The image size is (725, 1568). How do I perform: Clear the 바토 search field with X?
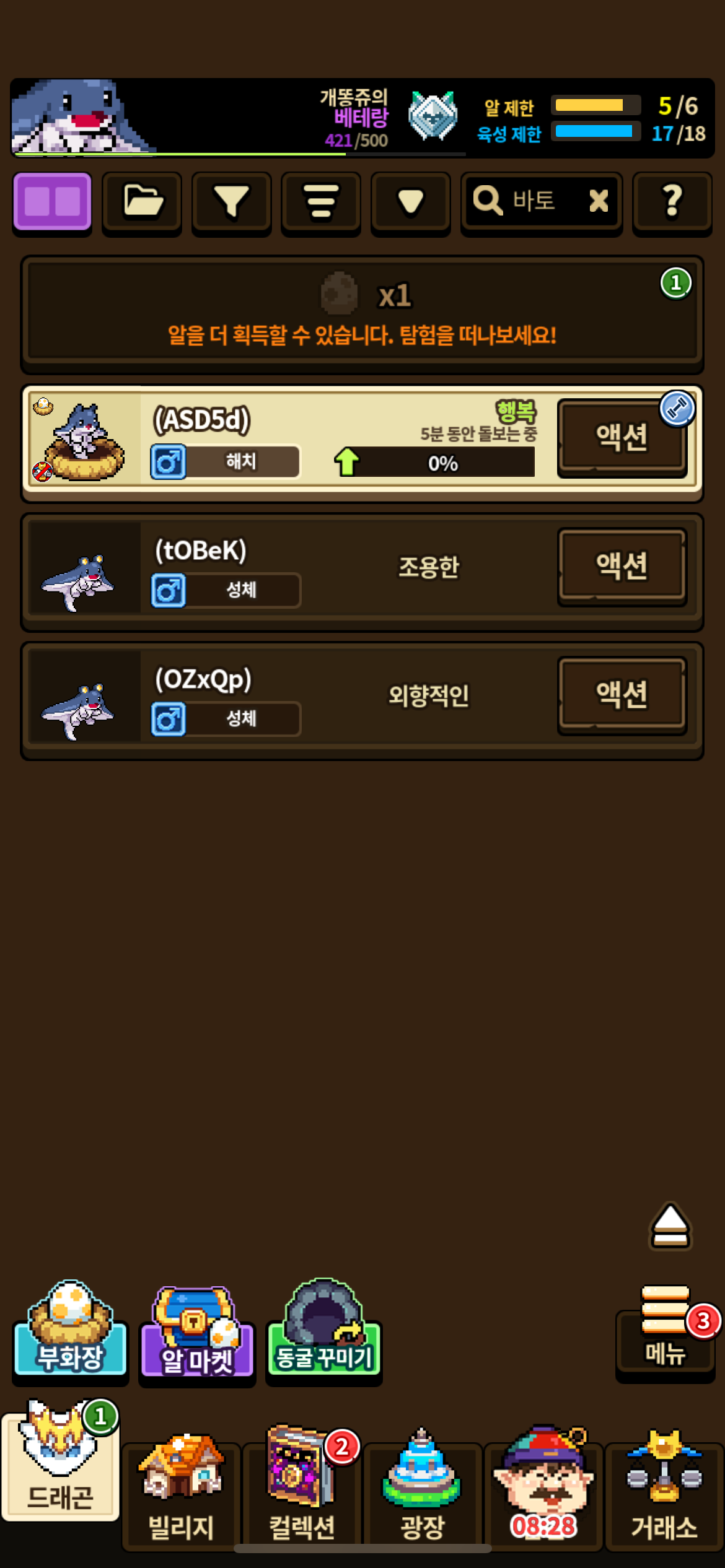click(x=599, y=201)
